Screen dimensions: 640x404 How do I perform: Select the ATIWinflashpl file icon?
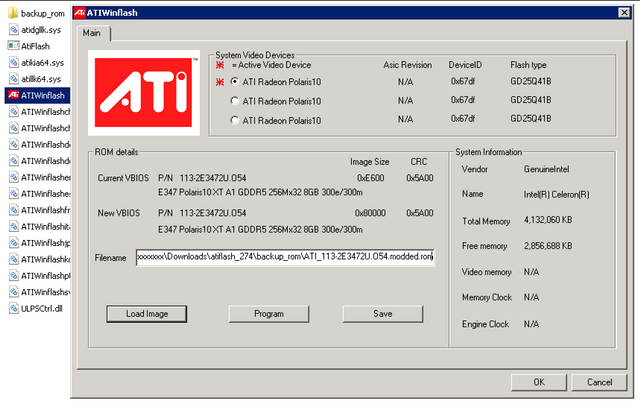pyautogui.click(x=14, y=275)
